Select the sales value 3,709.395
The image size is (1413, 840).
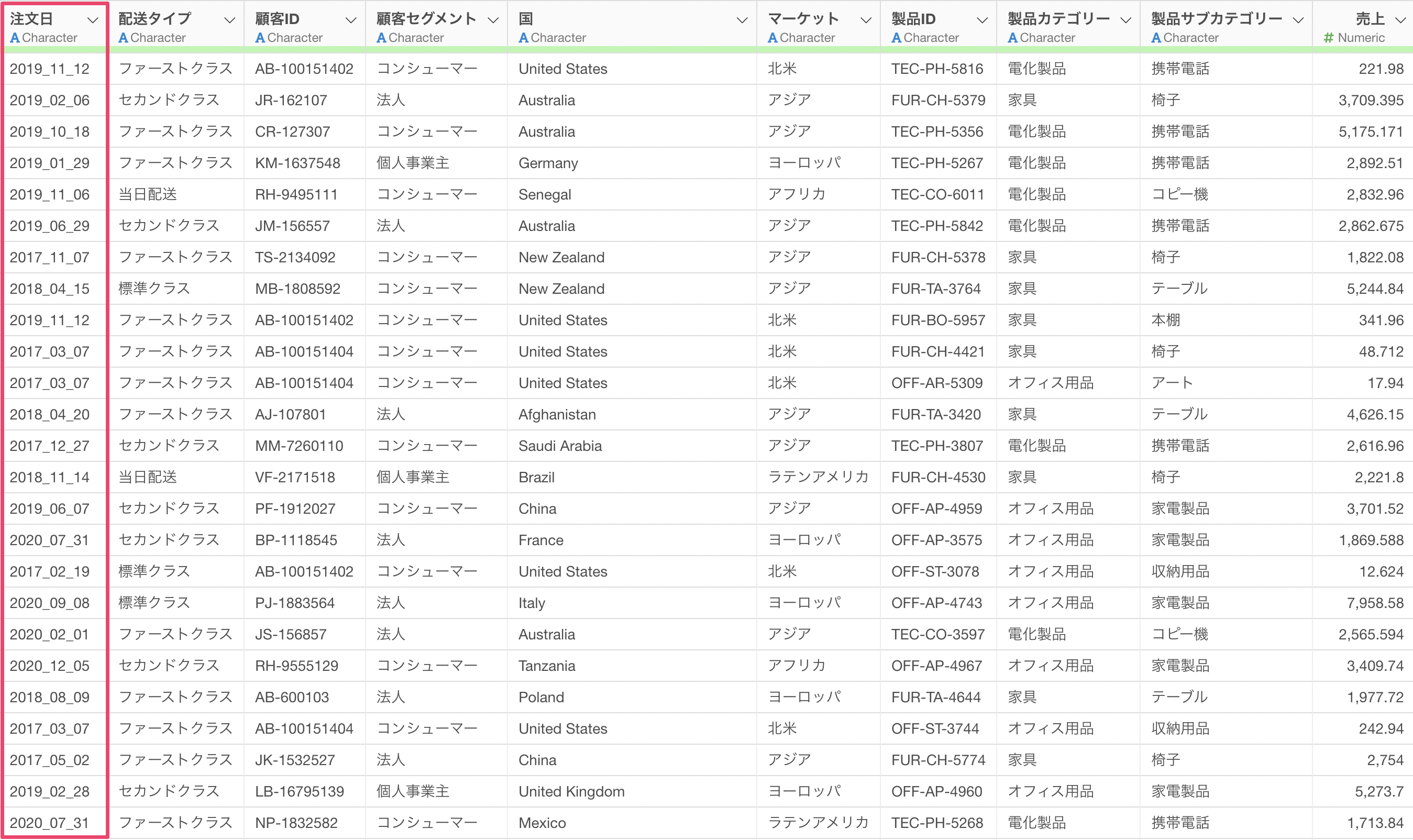1371,100
